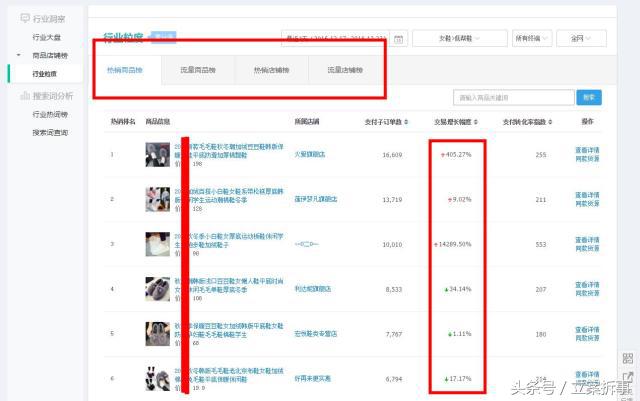Viewport: 640px width, 401px height.
Task: Open rank 1 product thumbnail
Action: [158, 154]
